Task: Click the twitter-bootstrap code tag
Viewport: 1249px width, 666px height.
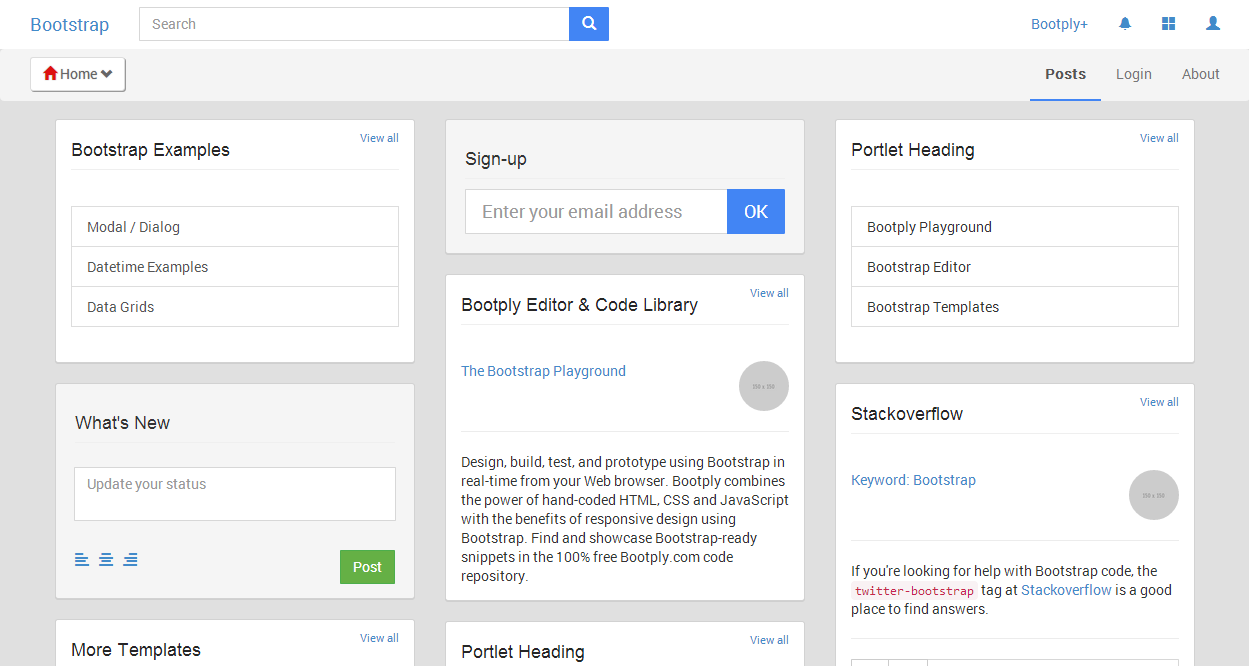Action: [914, 591]
